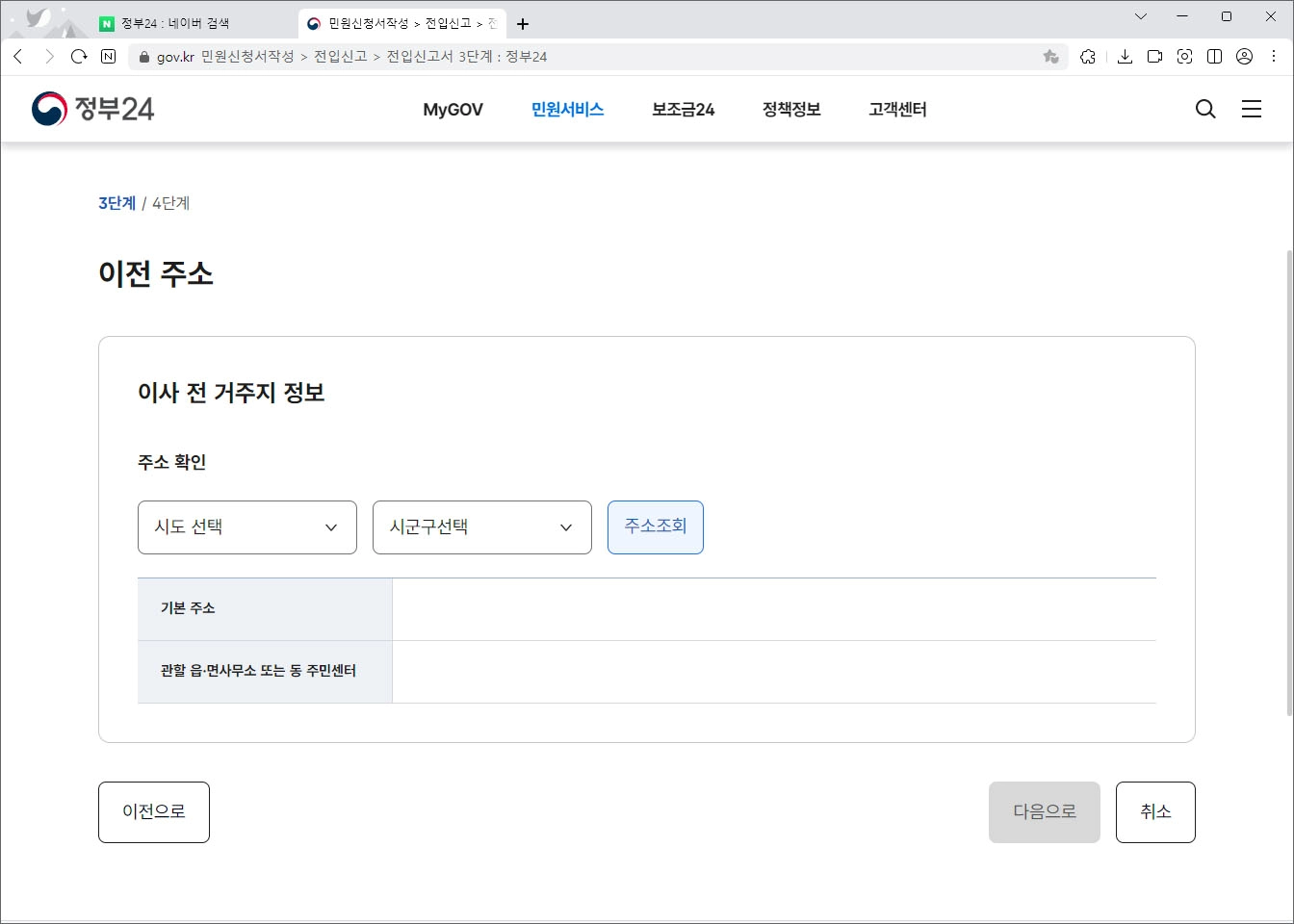Click the 이전으로 button
Viewport: 1294px width, 924px height.
[153, 811]
